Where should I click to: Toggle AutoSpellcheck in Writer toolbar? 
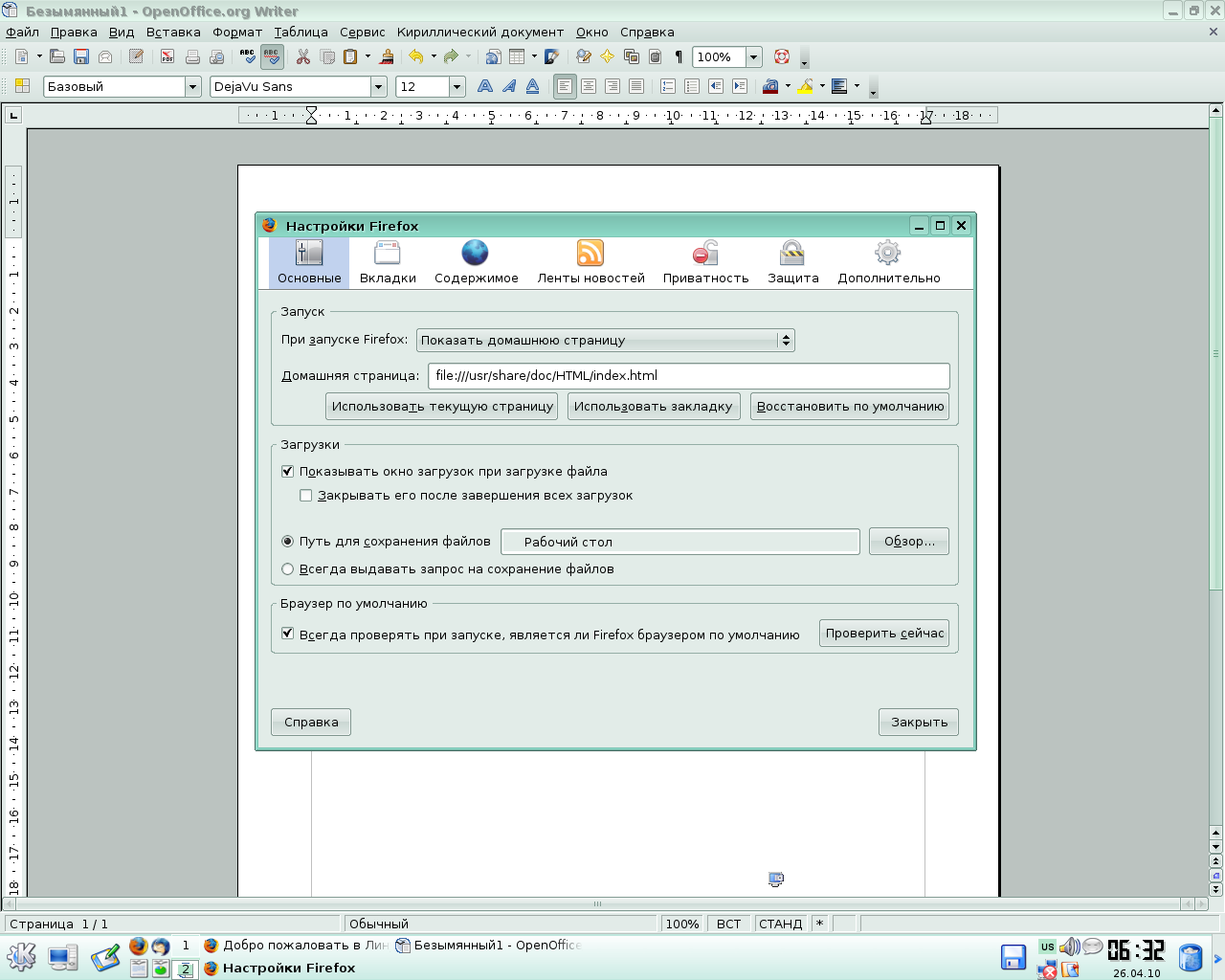point(272,57)
